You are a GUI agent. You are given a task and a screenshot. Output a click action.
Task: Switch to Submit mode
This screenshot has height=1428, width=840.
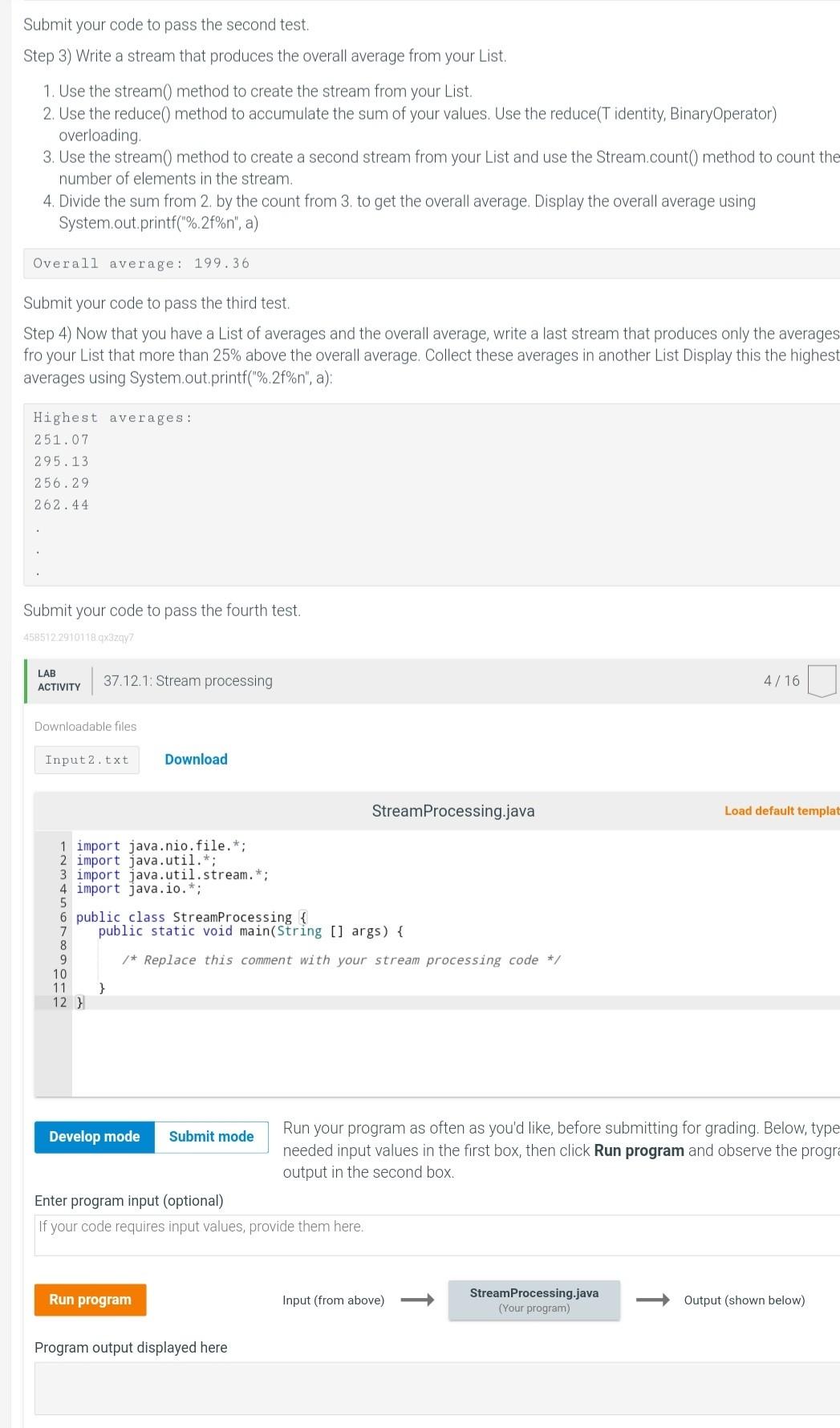[x=212, y=1137]
